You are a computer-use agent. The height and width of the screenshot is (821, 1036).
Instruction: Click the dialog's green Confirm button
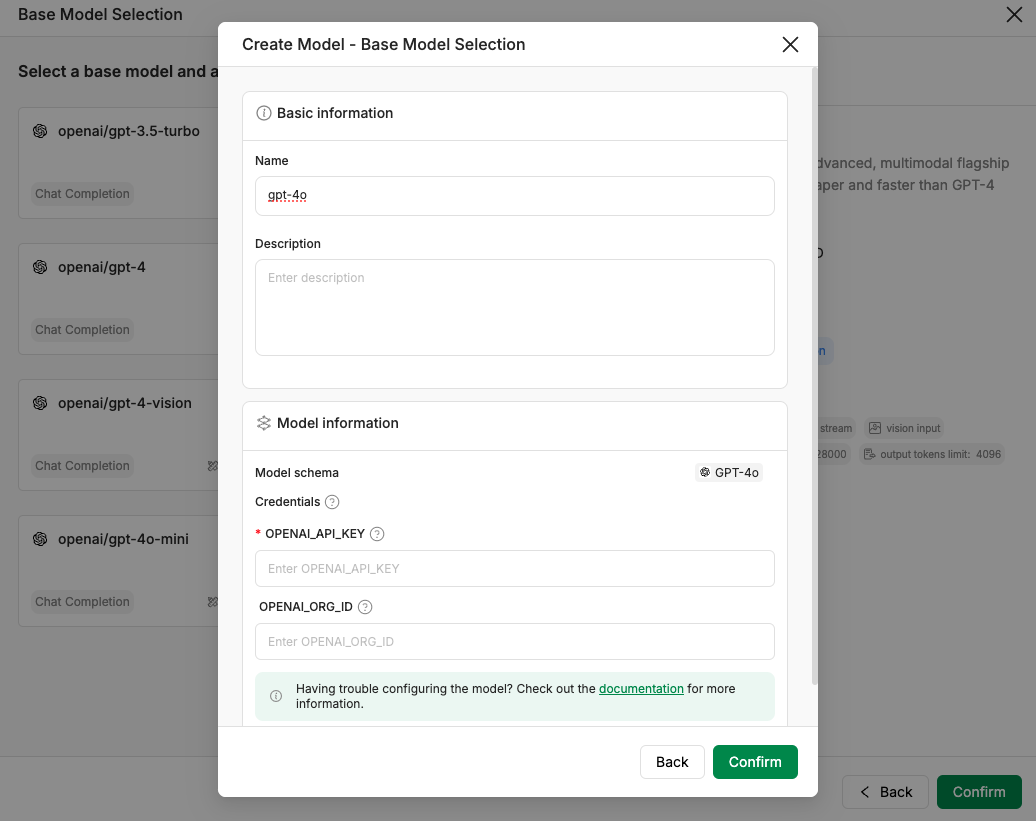click(x=755, y=762)
